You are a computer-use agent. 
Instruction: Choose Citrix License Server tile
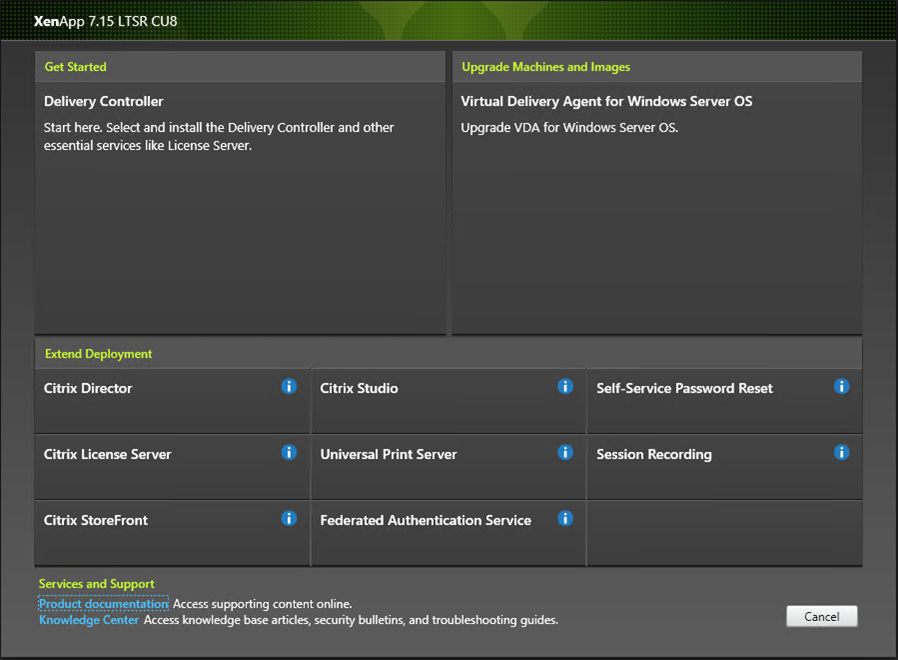pyautogui.click(x=172, y=467)
